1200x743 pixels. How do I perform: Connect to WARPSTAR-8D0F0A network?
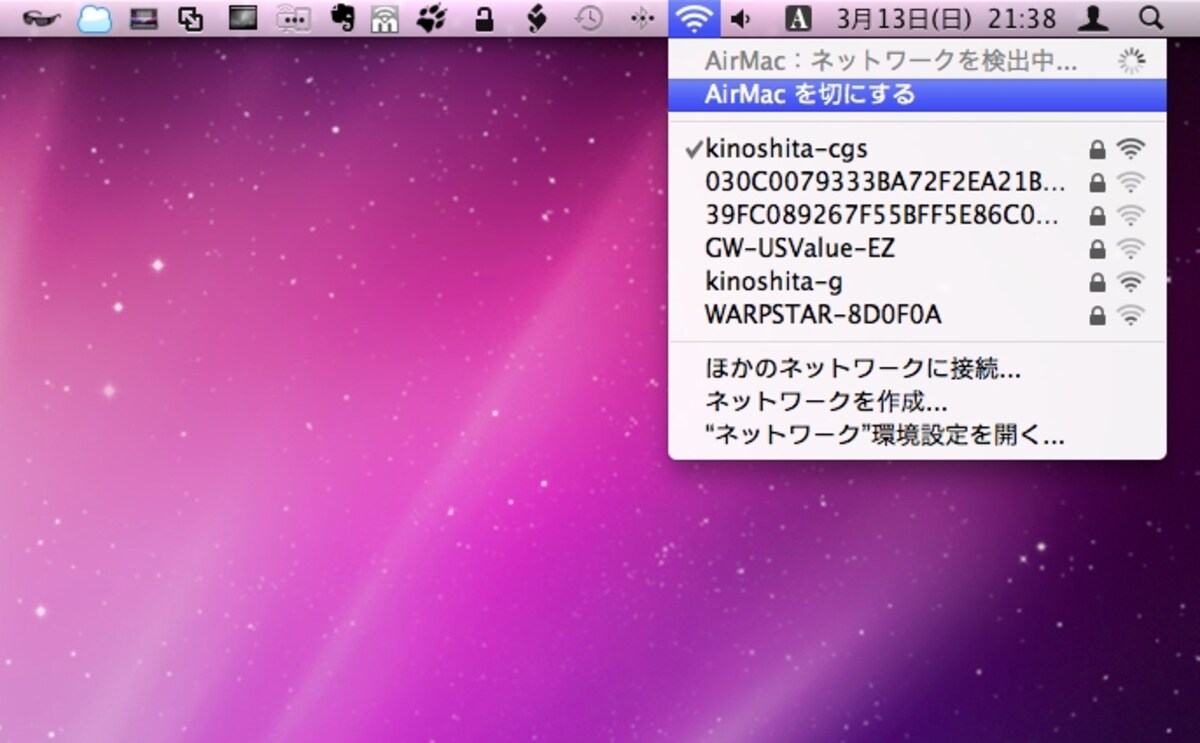tap(917, 315)
